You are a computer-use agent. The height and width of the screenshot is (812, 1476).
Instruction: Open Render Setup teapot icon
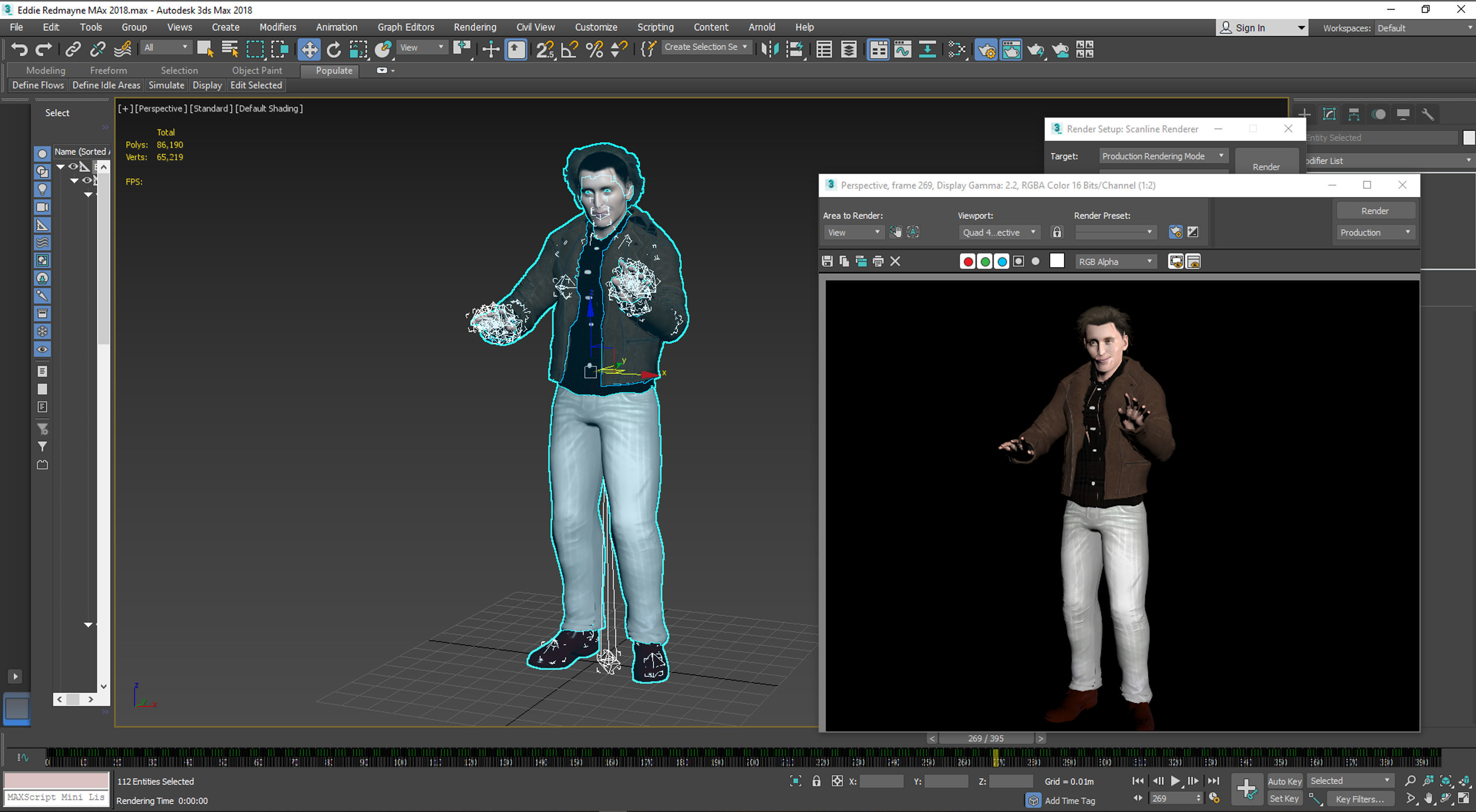(x=986, y=50)
